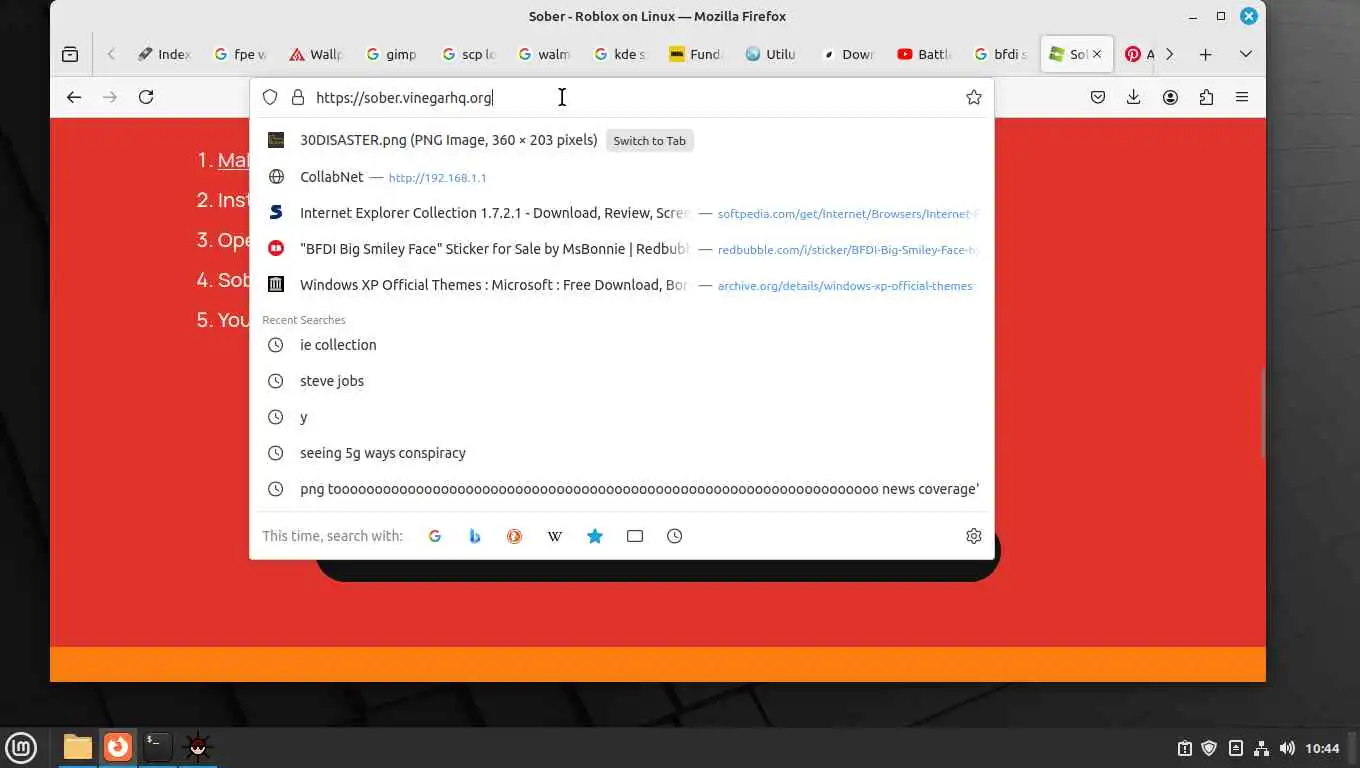
Task: Search this time with Bing
Action: pyautogui.click(x=475, y=536)
